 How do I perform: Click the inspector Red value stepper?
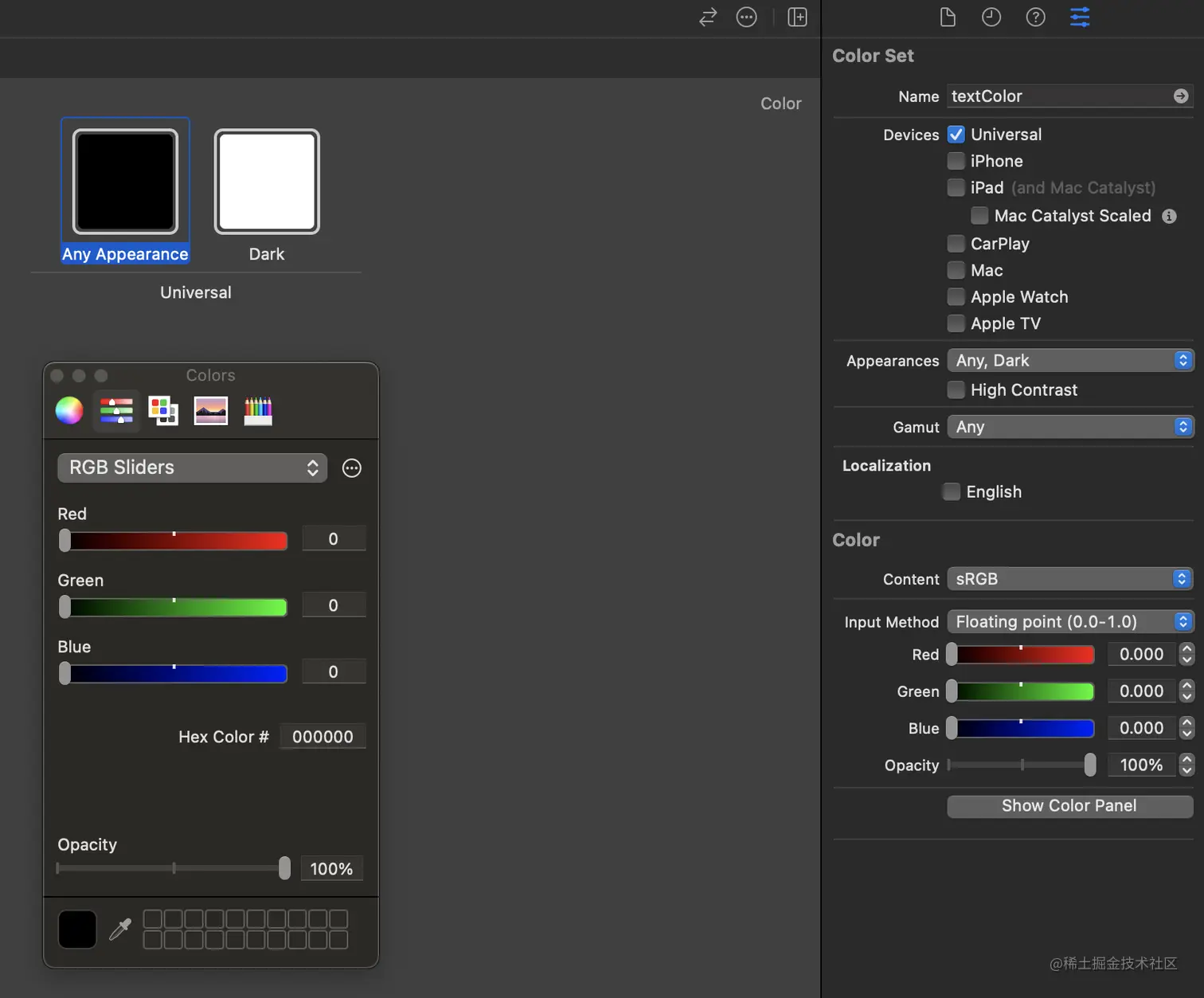(x=1186, y=655)
